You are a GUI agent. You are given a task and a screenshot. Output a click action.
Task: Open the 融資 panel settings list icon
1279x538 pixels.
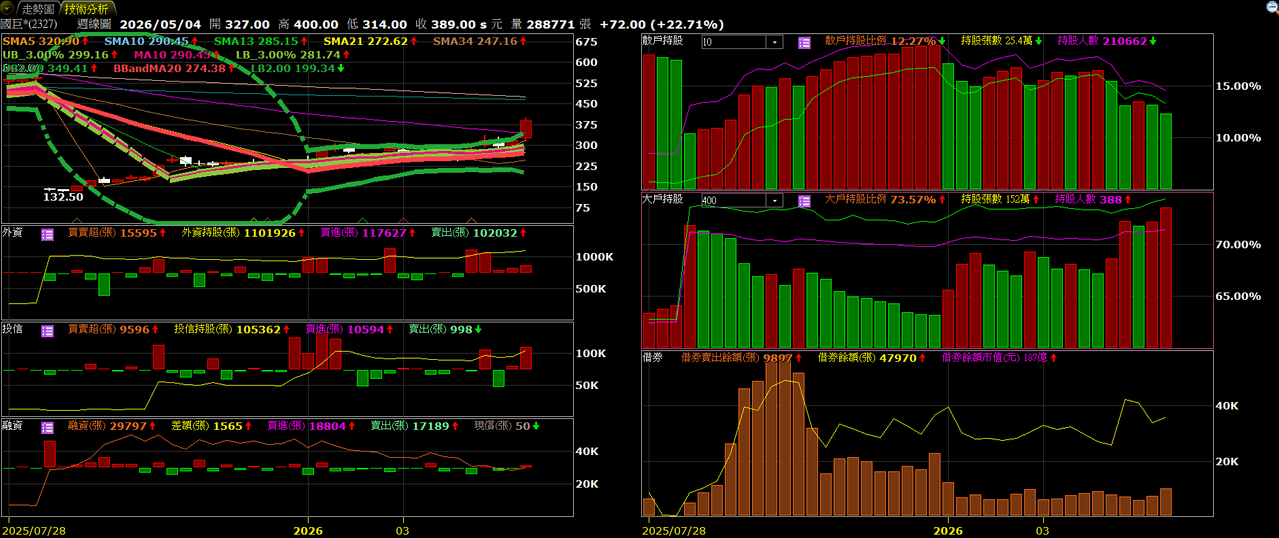(47, 427)
